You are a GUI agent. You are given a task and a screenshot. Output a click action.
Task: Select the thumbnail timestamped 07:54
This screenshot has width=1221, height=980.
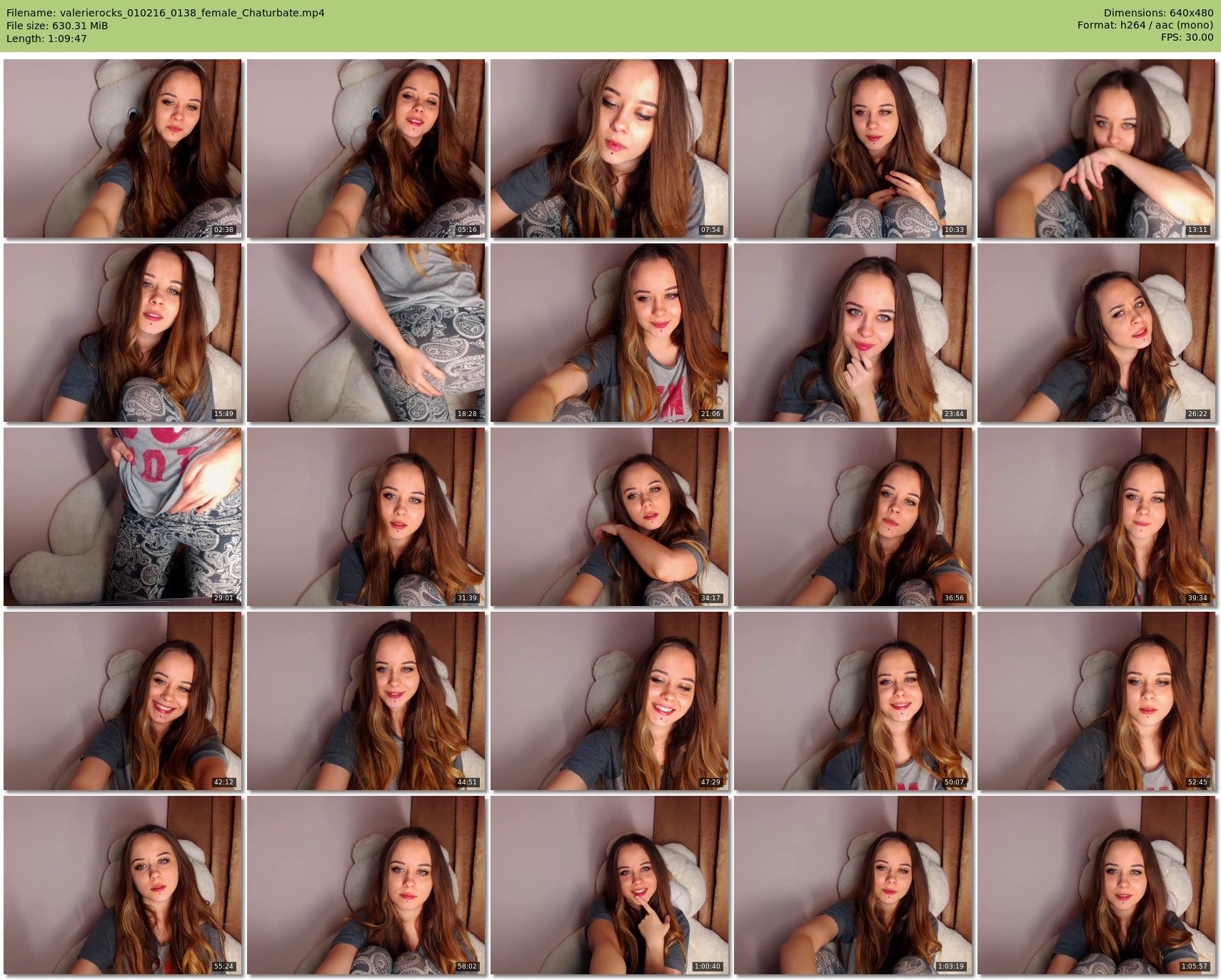point(609,148)
